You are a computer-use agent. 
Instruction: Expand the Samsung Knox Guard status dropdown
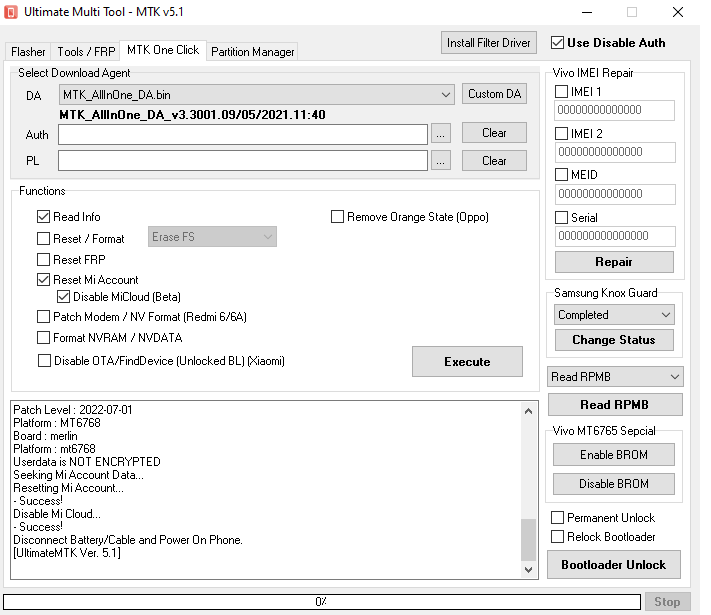666,315
